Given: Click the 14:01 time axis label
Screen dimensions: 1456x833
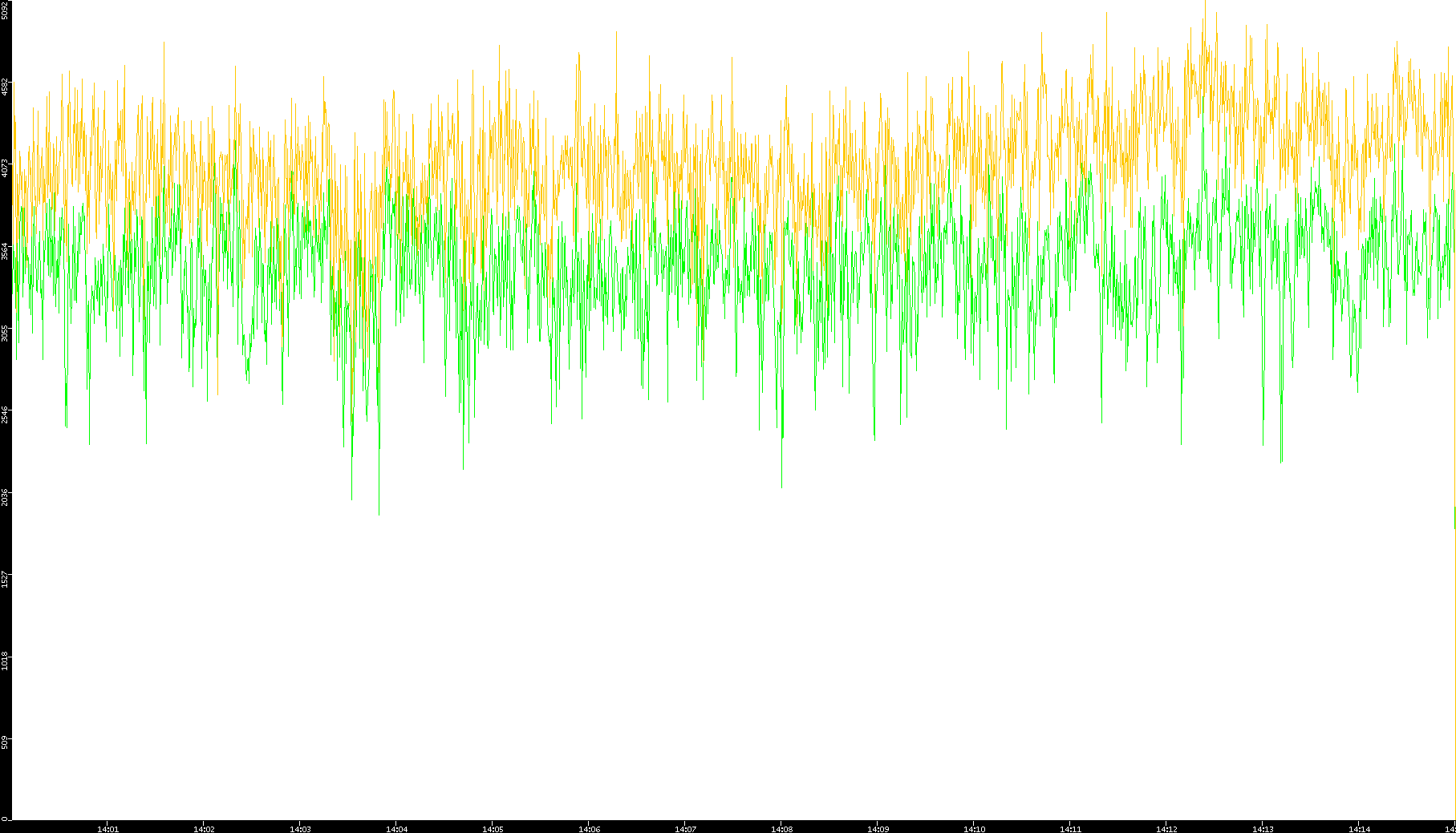Looking at the screenshot, I should [107, 829].
